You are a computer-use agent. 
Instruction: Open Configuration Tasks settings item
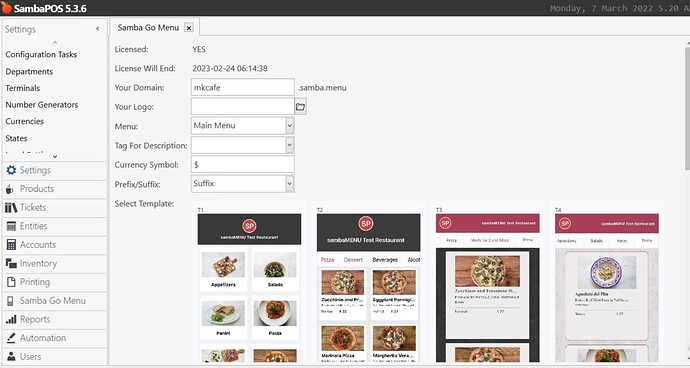(x=41, y=55)
